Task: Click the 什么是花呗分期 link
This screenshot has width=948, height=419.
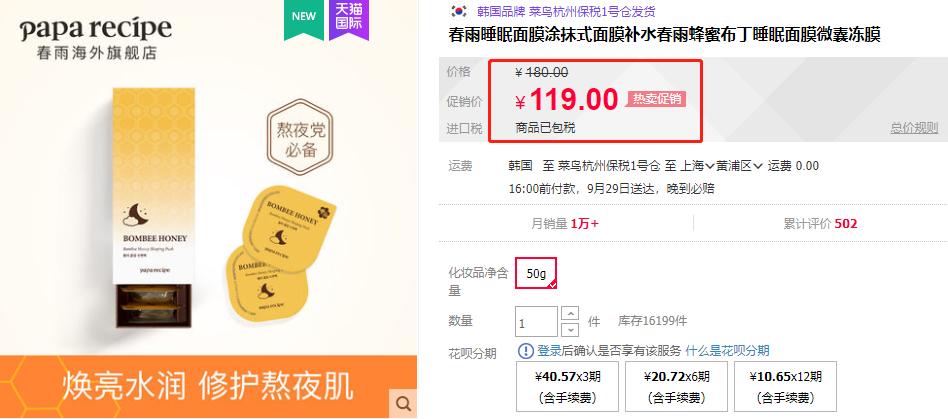Action: coord(727,351)
